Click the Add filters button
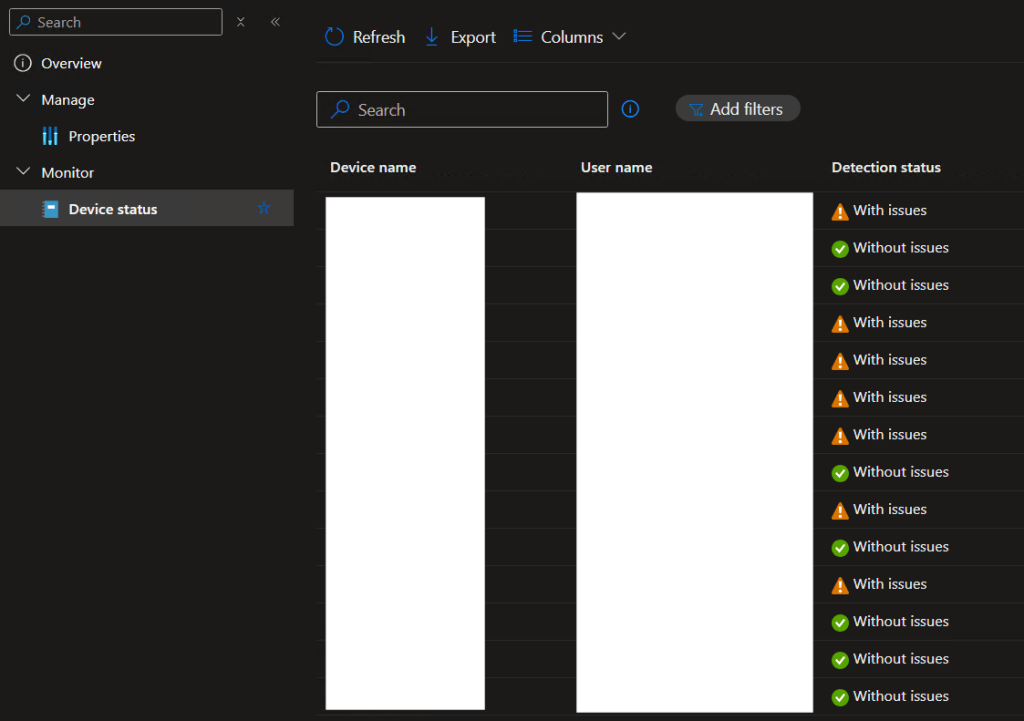1024x721 pixels. (x=737, y=109)
